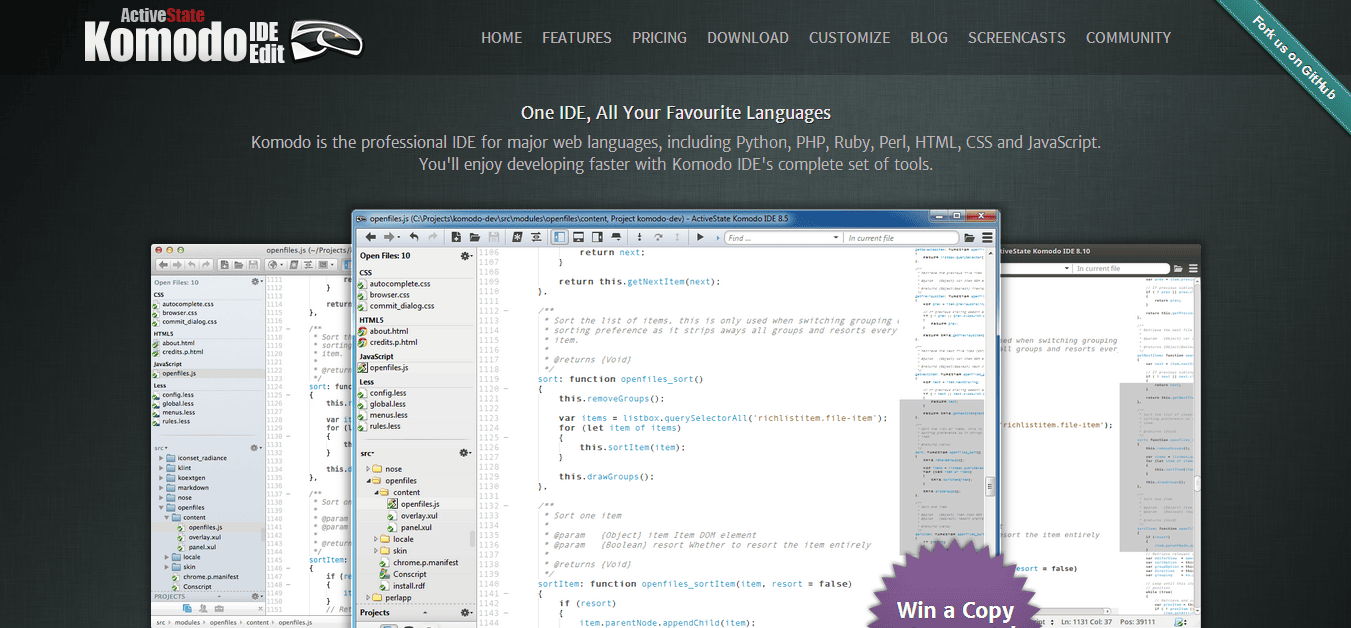Click the Fork us on GitHub ribbon
The image size is (1351, 628).
[x=1294, y=56]
